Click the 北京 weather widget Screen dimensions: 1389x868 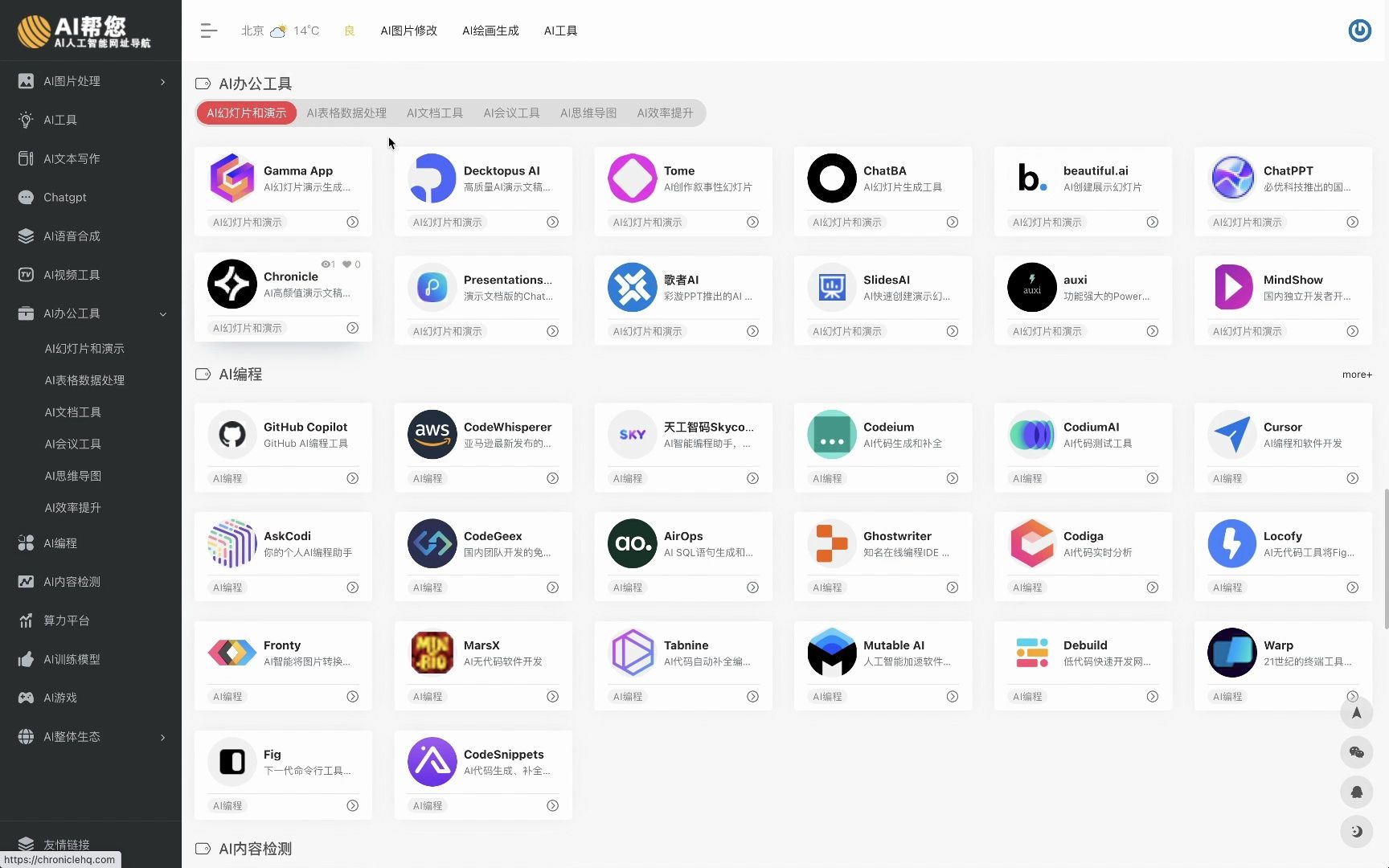coord(280,31)
